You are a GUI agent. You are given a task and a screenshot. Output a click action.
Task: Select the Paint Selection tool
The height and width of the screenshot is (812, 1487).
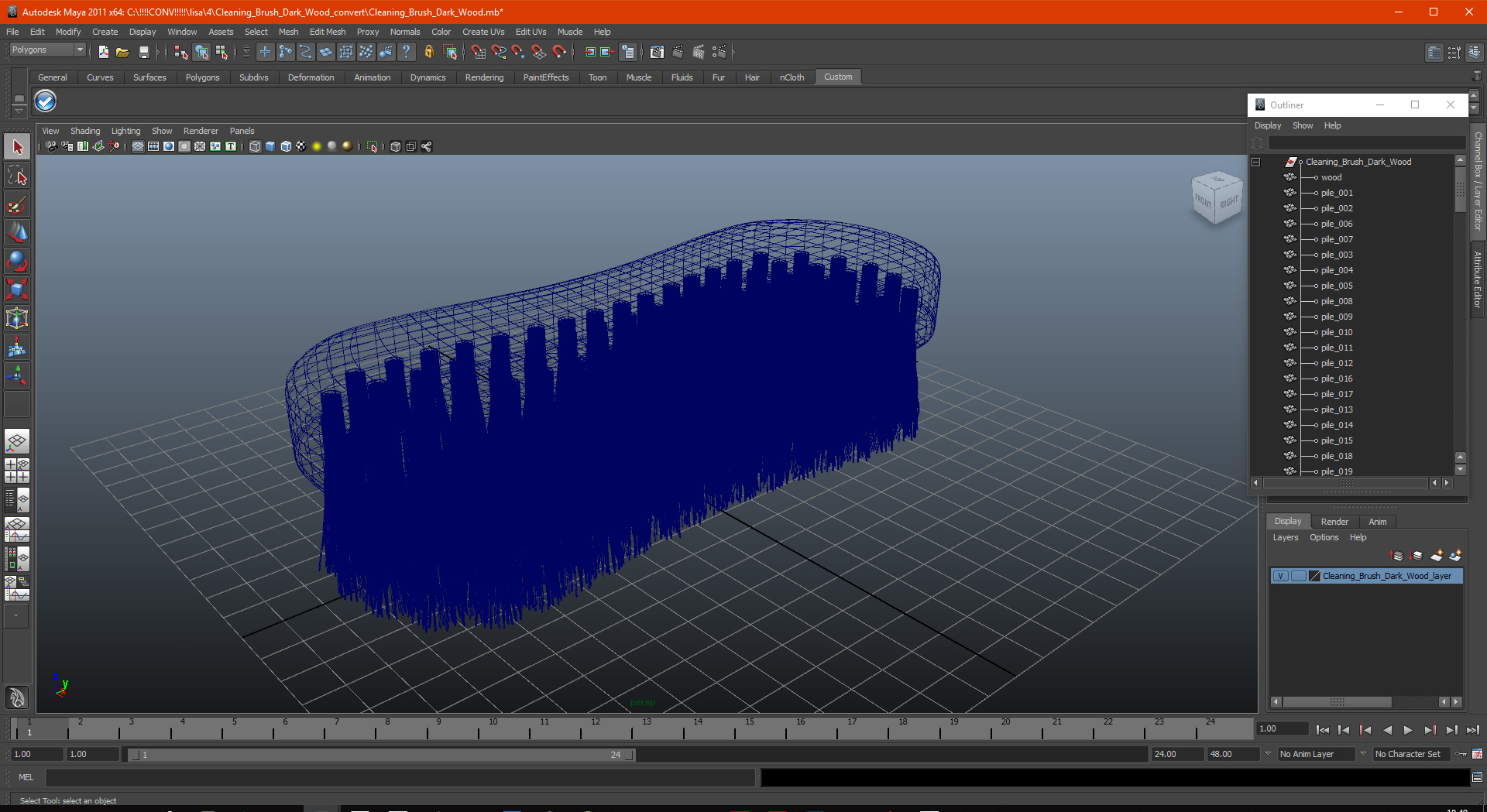coord(17,204)
